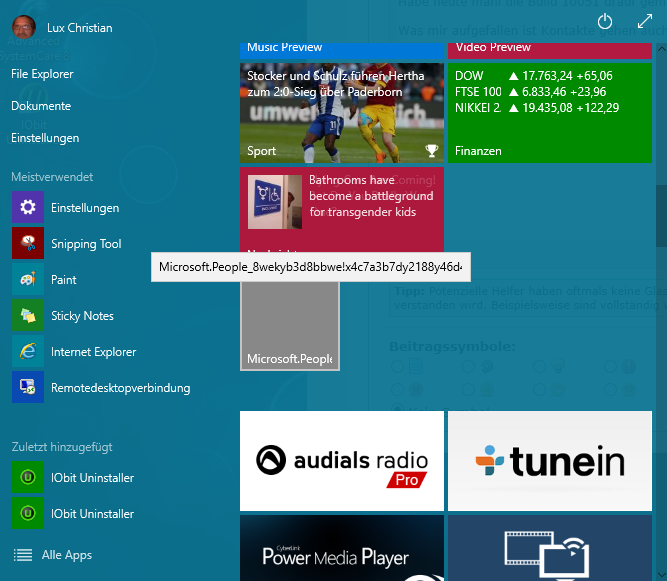Click the Stocker und Schulz headline
Screen dimensions: 667x581
(x=336, y=84)
